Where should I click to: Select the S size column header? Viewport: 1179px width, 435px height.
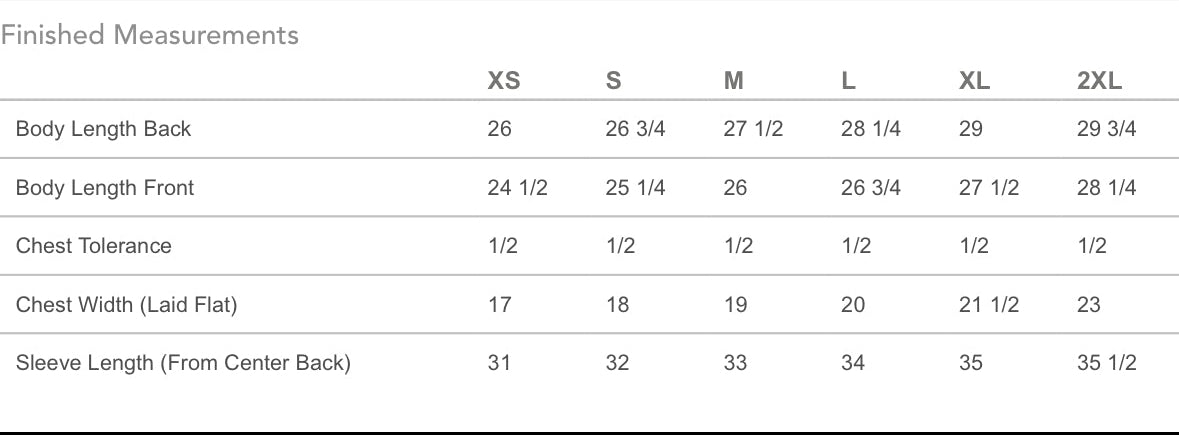pyautogui.click(x=613, y=82)
